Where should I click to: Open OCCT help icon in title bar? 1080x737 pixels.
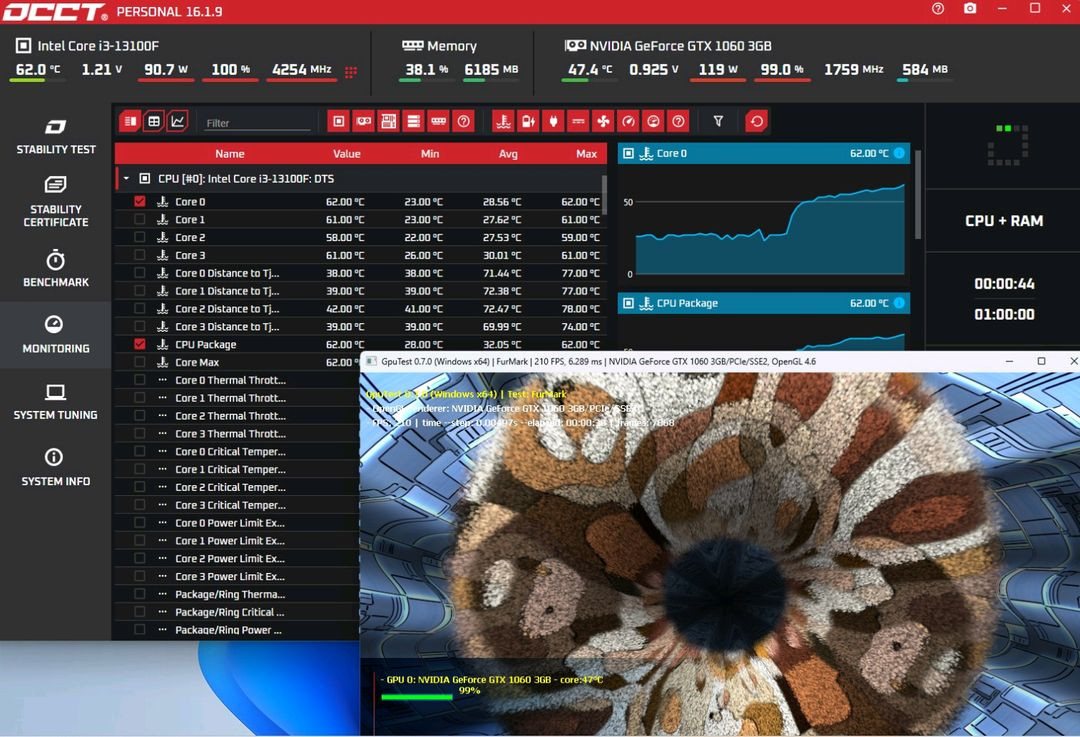[x=938, y=9]
